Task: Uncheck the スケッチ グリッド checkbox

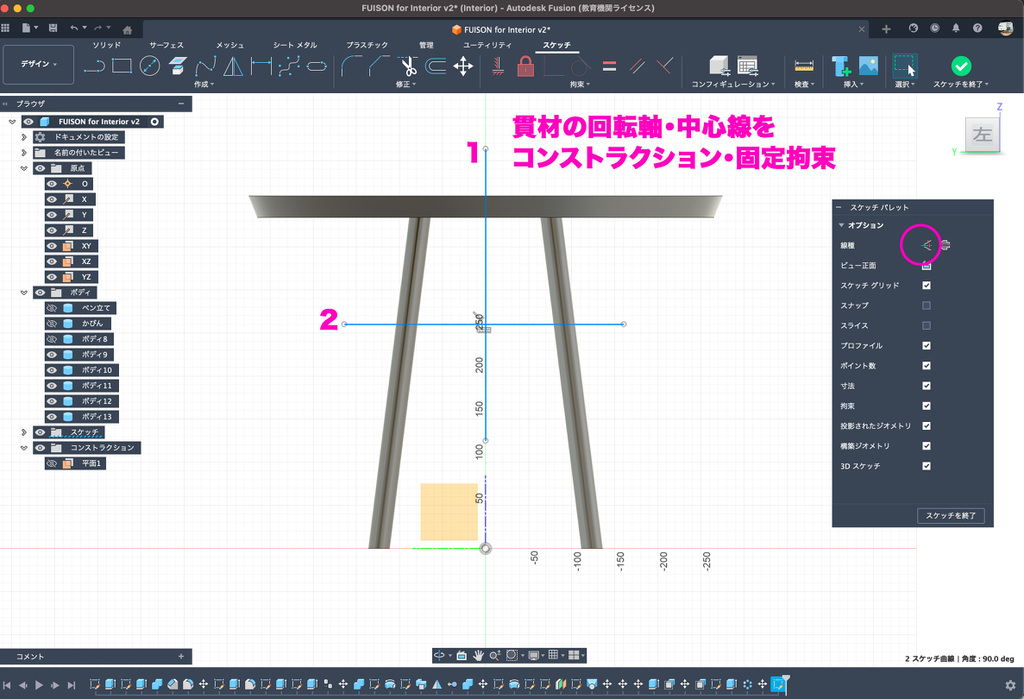Action: (926, 286)
